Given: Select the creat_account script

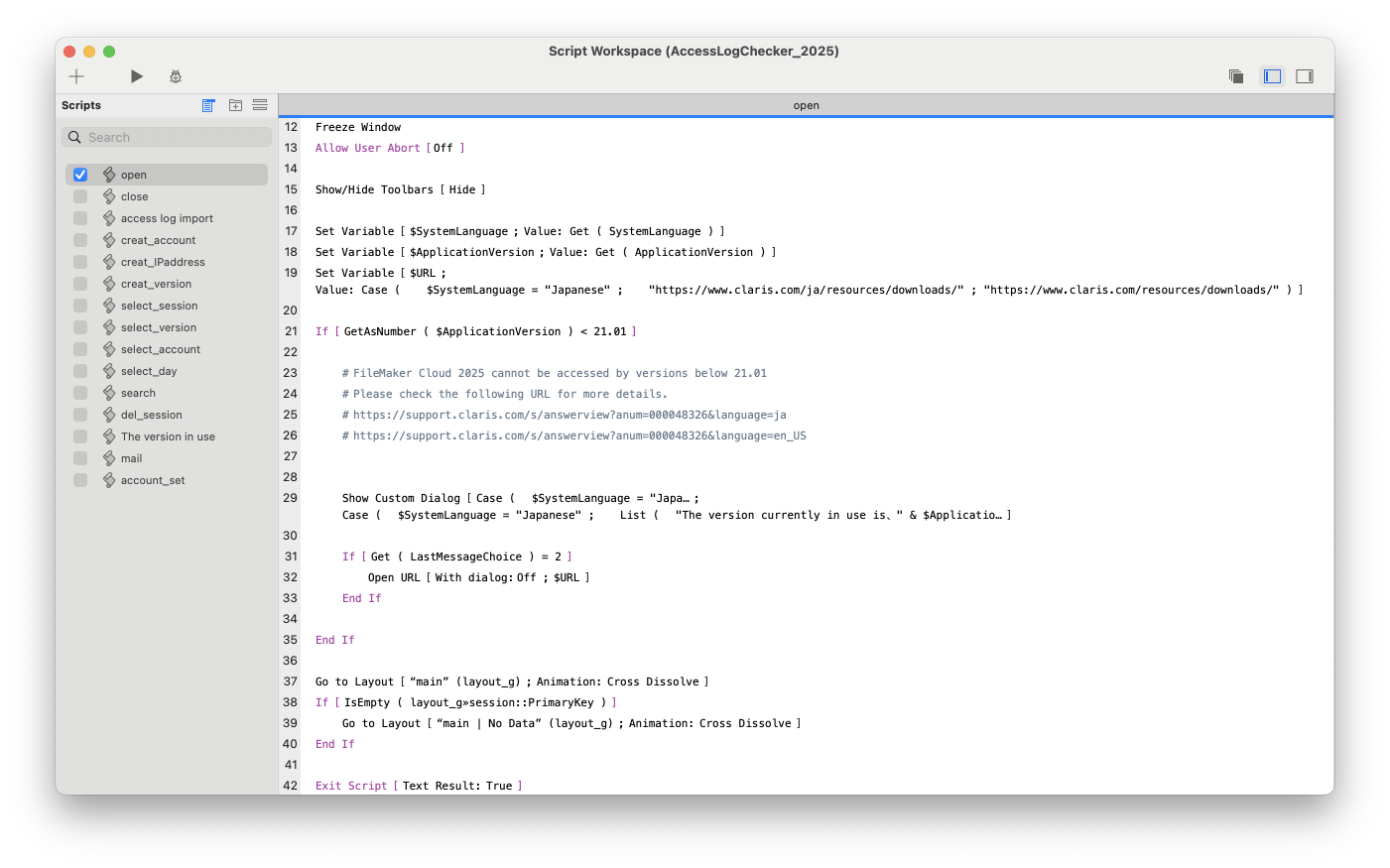Looking at the screenshot, I should 158,240.
